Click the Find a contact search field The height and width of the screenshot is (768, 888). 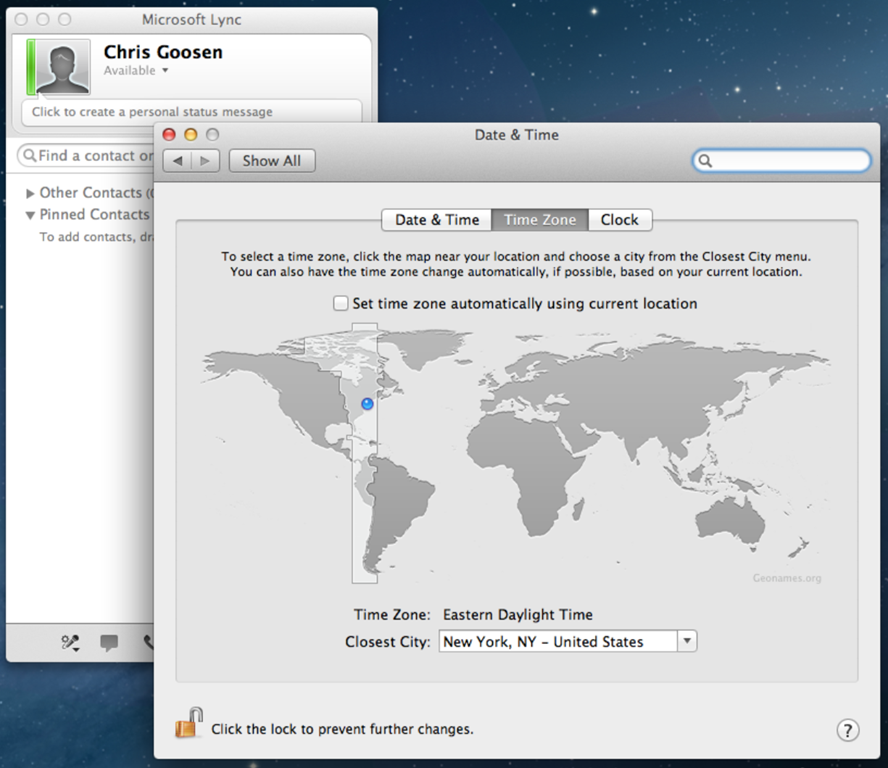pos(86,156)
